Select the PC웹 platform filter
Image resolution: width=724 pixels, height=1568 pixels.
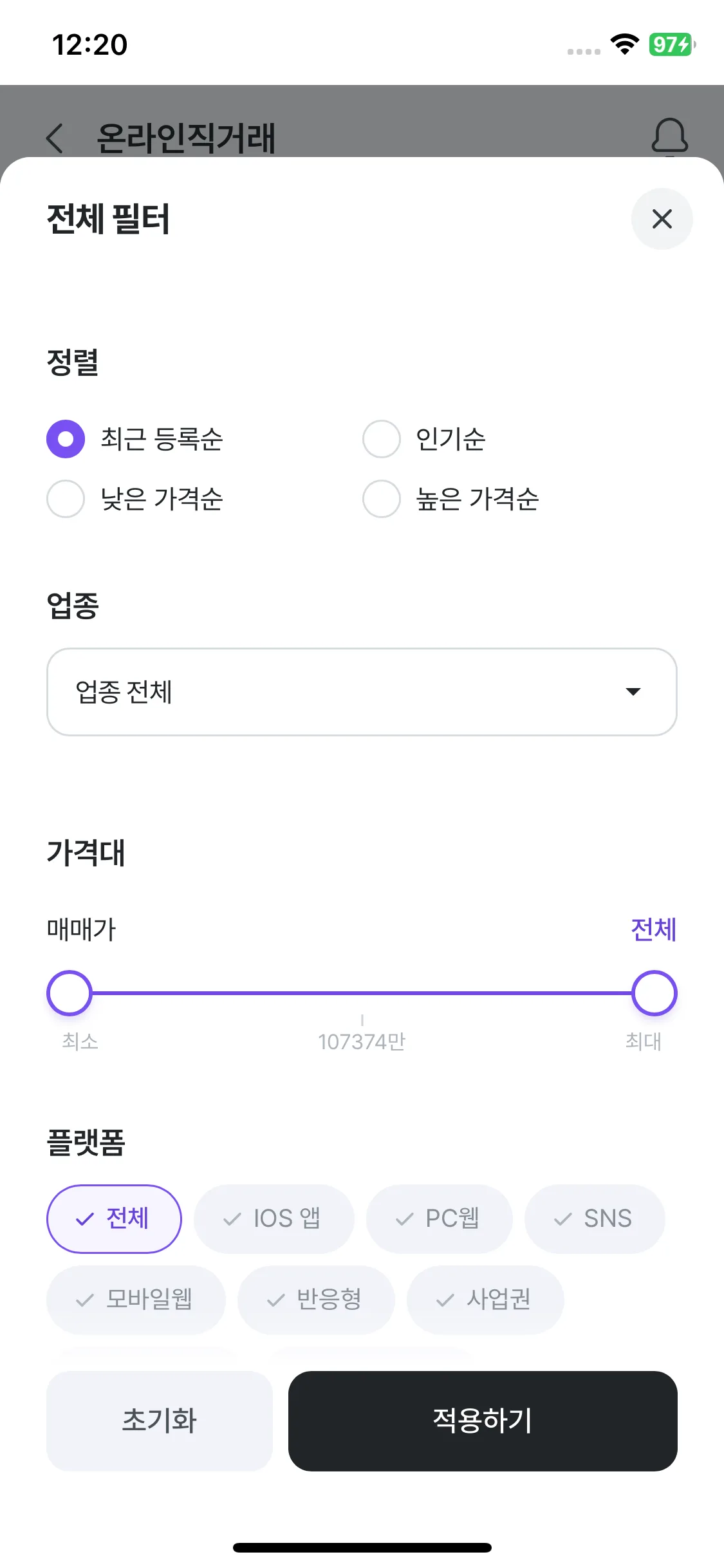coord(439,1218)
